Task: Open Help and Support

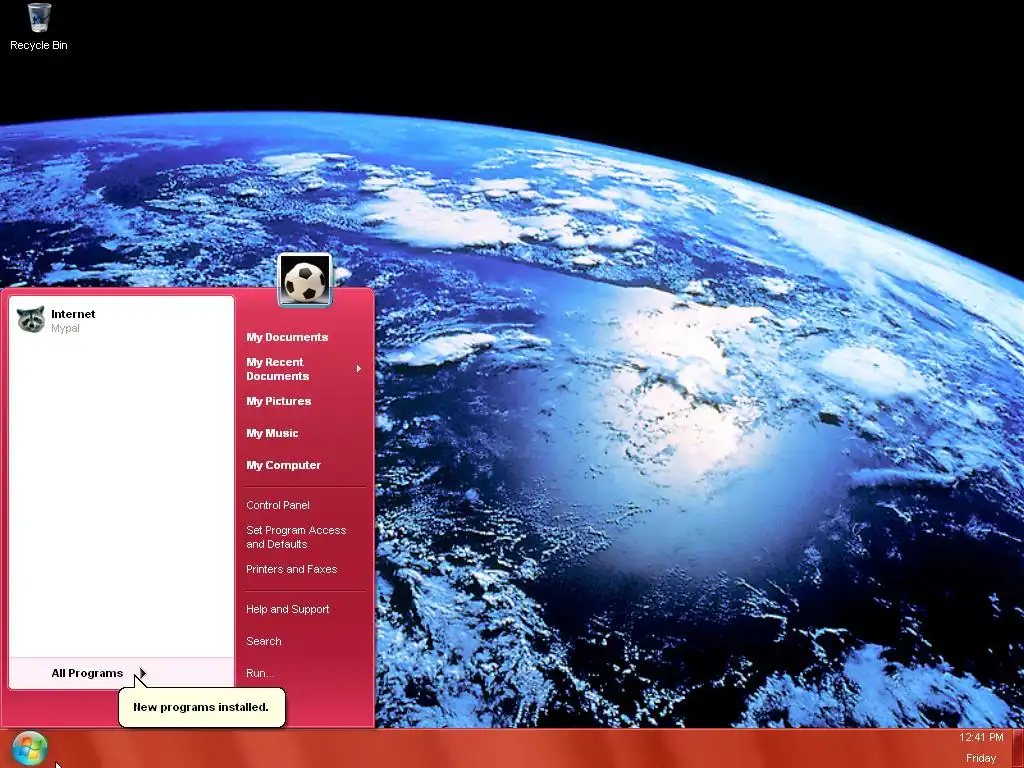Action: (x=287, y=609)
